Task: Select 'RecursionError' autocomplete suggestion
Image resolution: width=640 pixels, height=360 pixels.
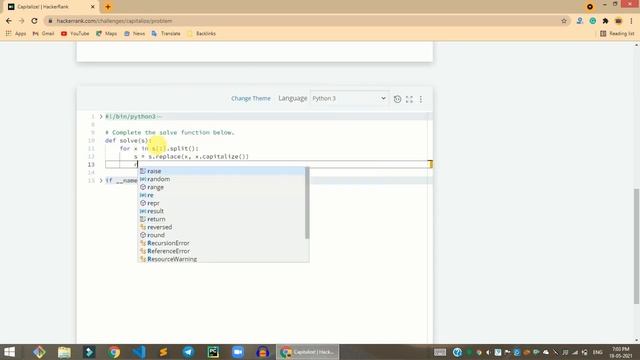Action: [221, 243]
